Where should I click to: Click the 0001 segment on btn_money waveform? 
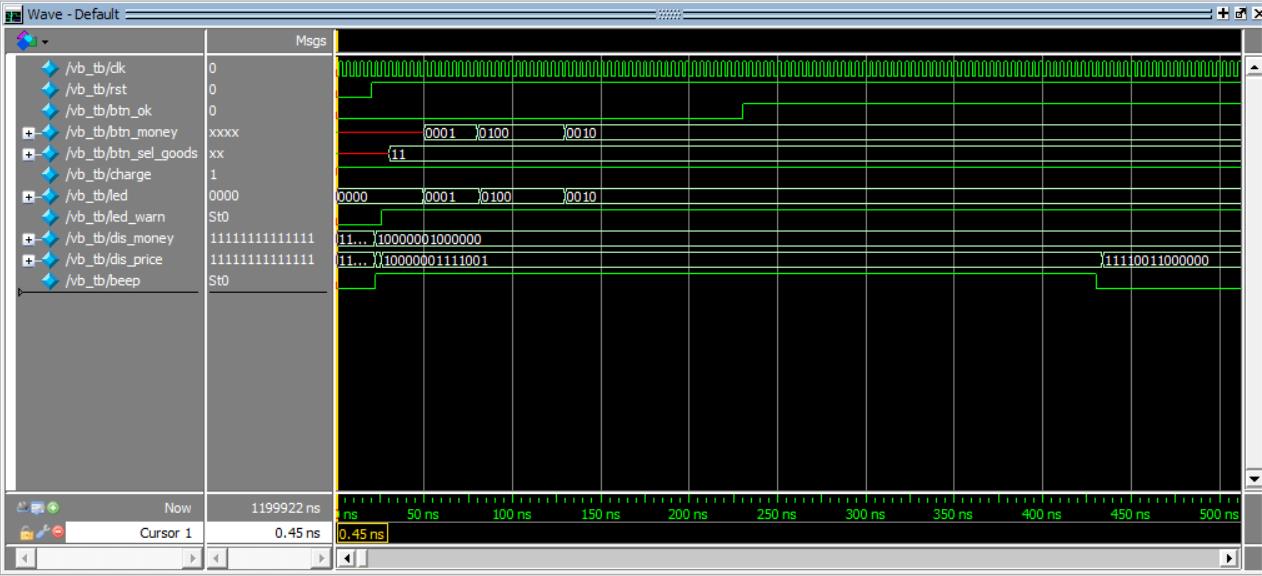[x=450, y=132]
